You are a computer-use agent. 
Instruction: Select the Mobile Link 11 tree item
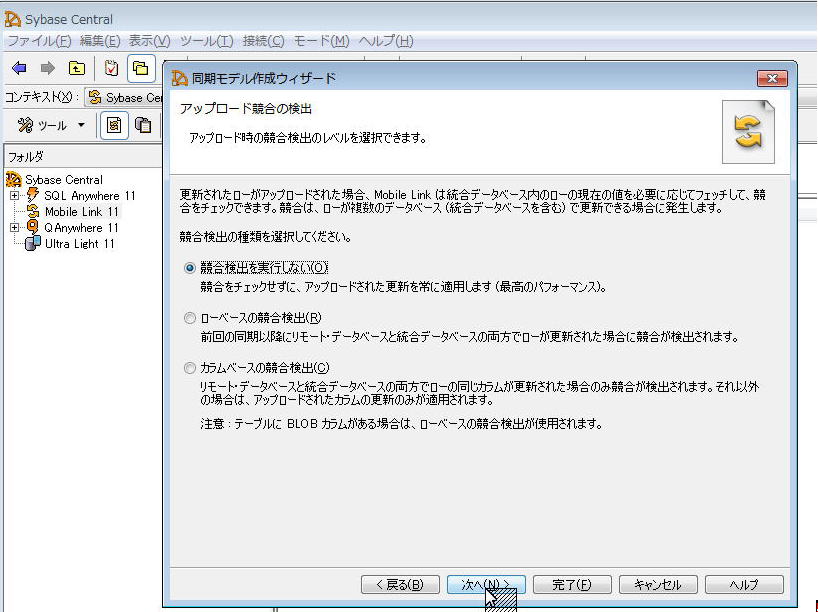81,212
